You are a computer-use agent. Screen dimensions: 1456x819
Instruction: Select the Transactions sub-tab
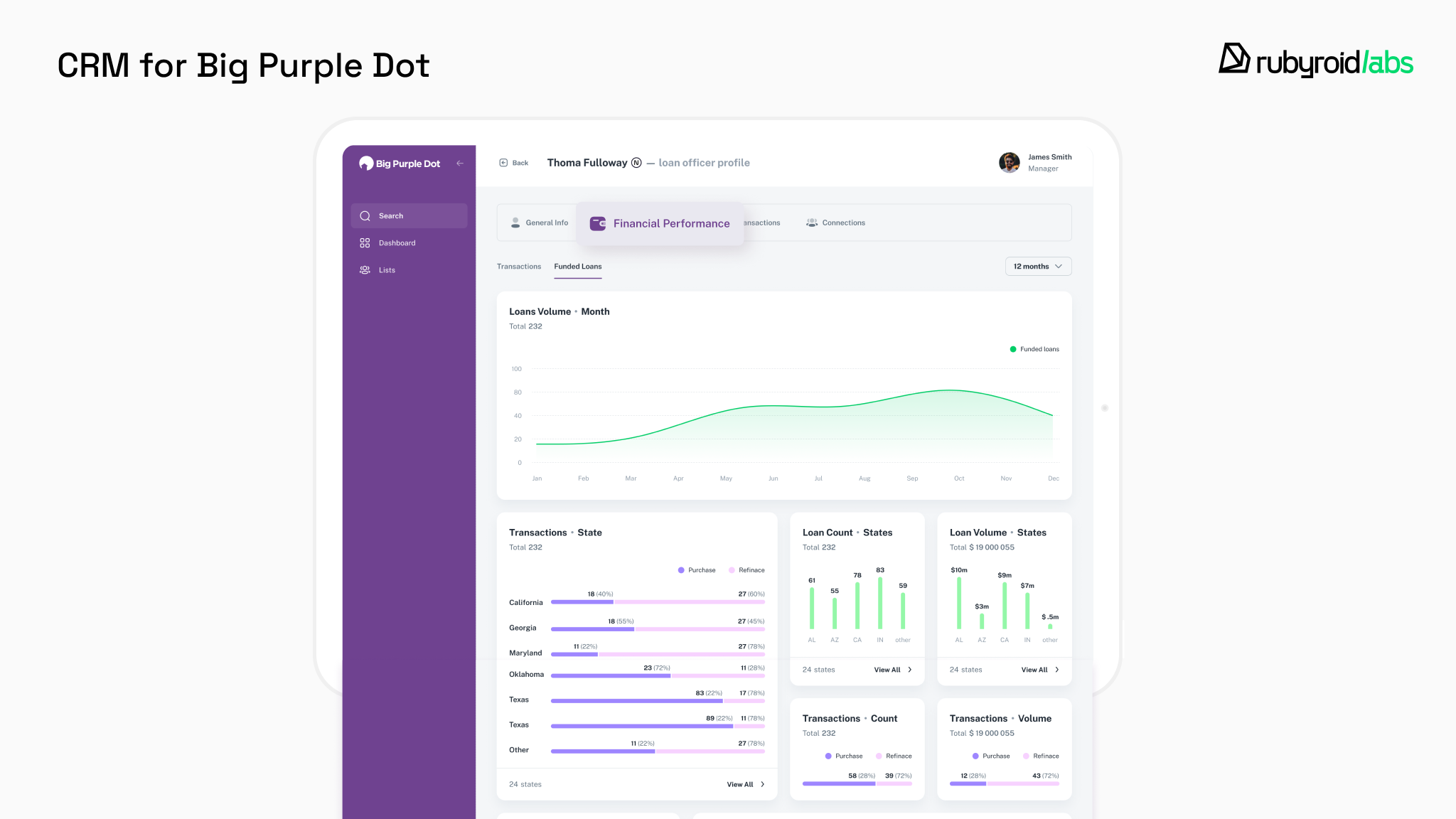pos(519,267)
